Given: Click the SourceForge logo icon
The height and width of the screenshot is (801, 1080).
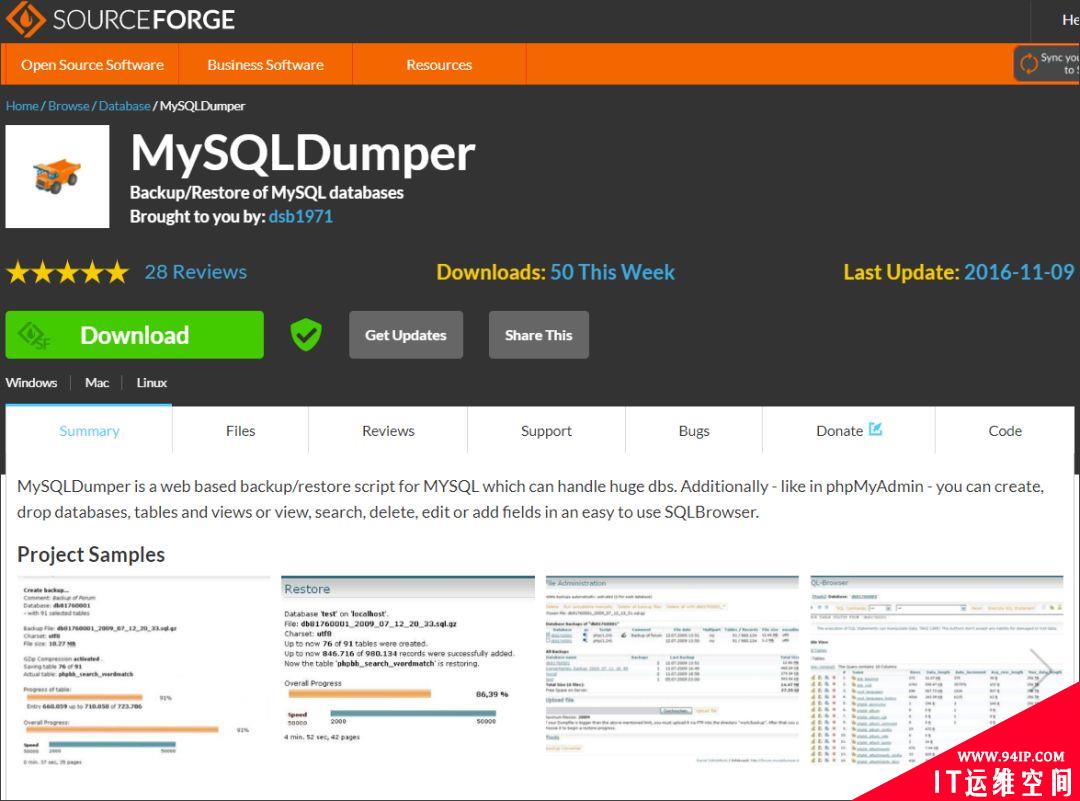Looking at the screenshot, I should pyautogui.click(x=25, y=19).
